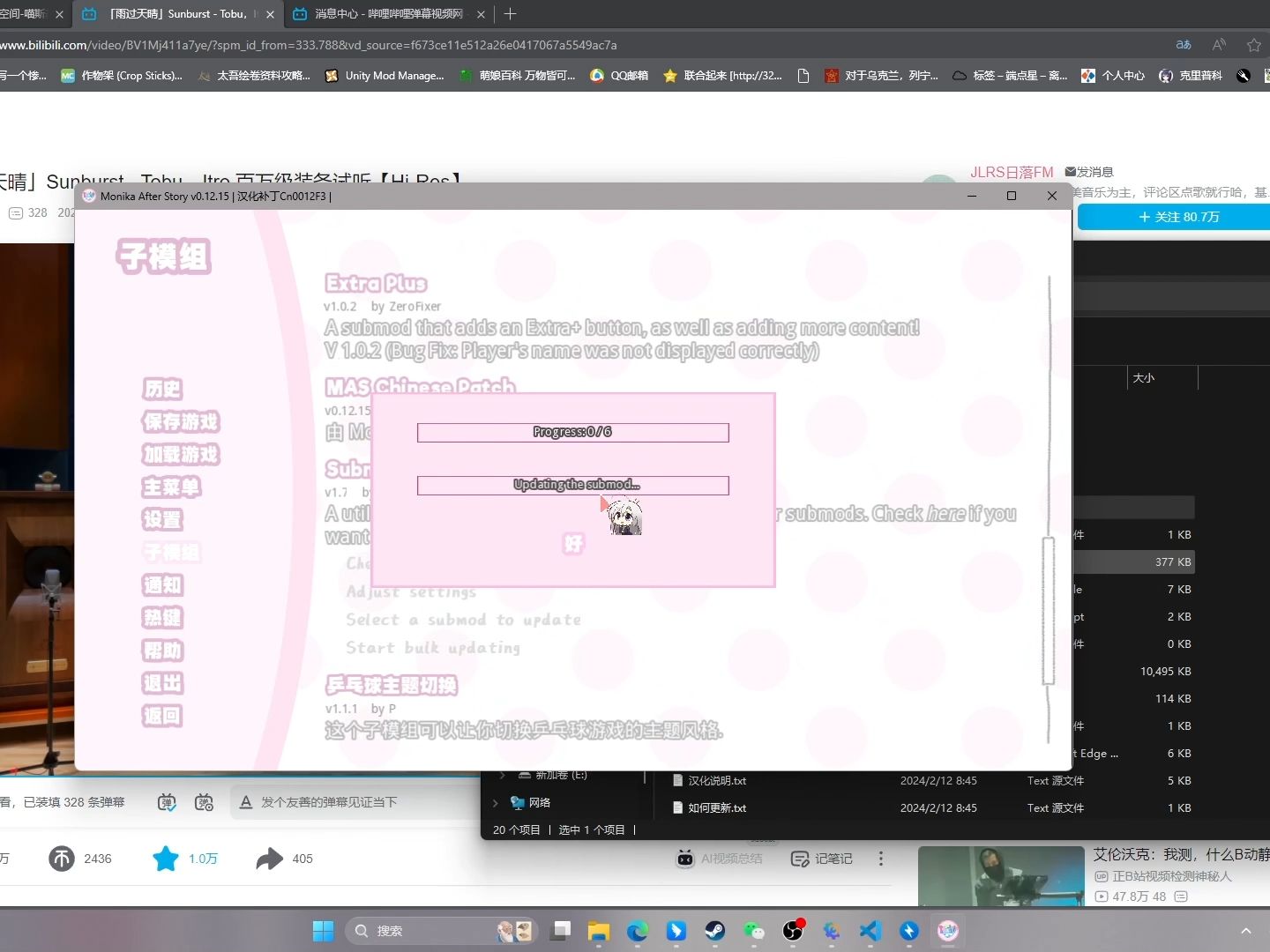Screen dimensions: 1270x952
Task: Click the taskbar 搜索 search box
Action: click(x=441, y=931)
